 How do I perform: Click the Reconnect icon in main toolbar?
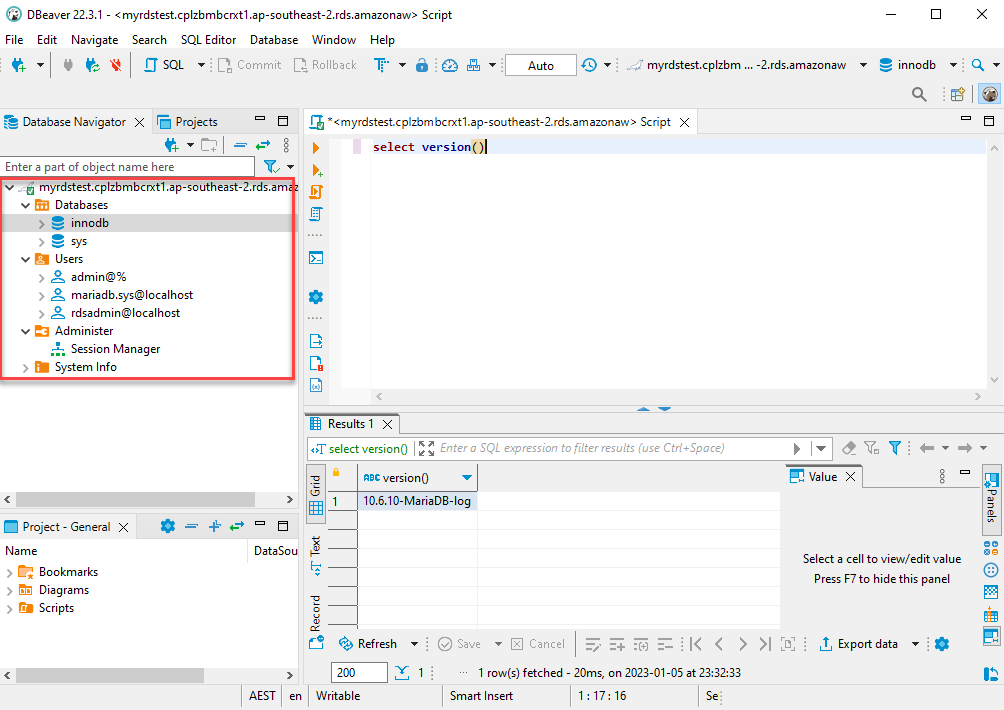pos(92,65)
